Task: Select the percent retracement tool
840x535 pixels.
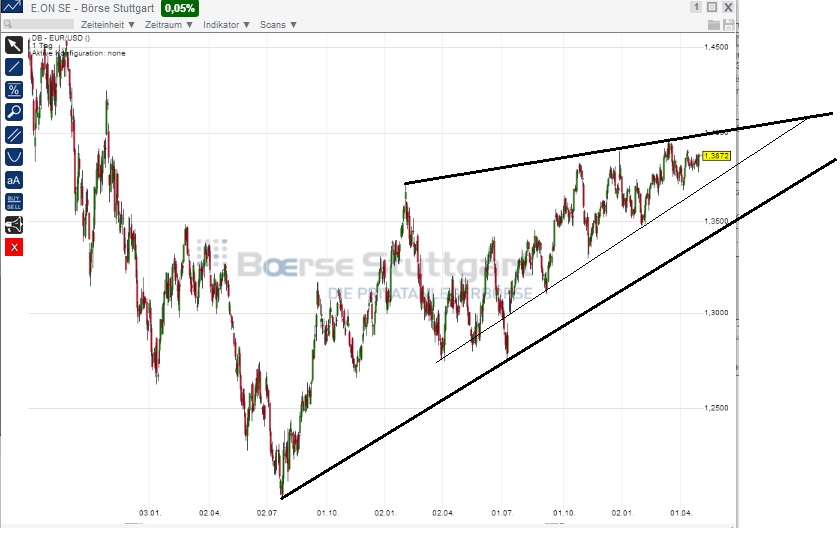Action: click(x=14, y=90)
